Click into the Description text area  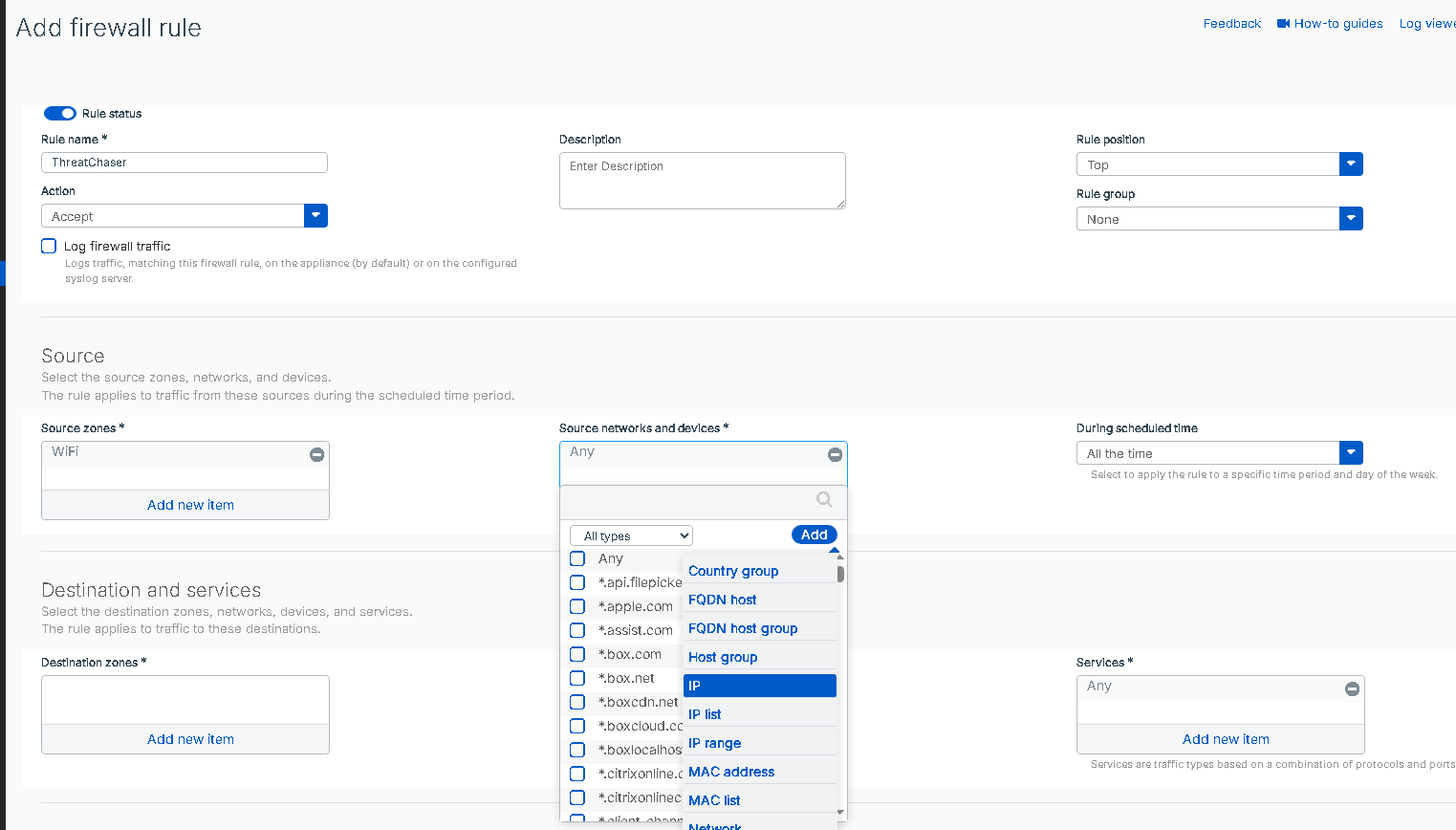coord(702,181)
